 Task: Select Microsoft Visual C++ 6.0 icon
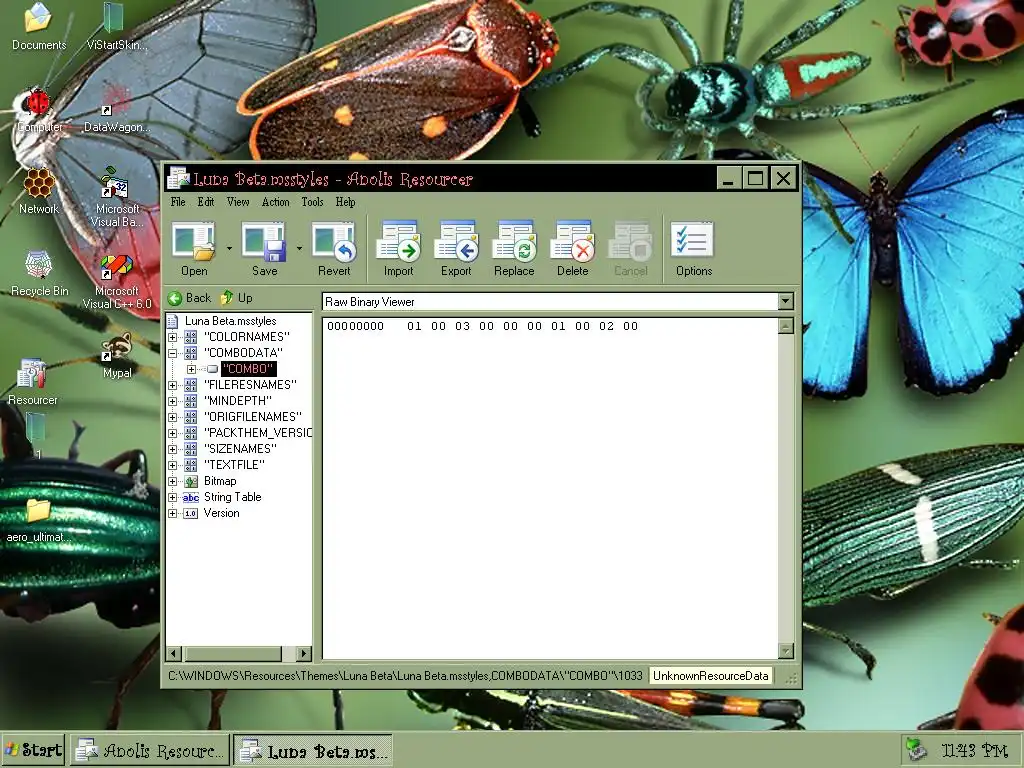point(116,281)
